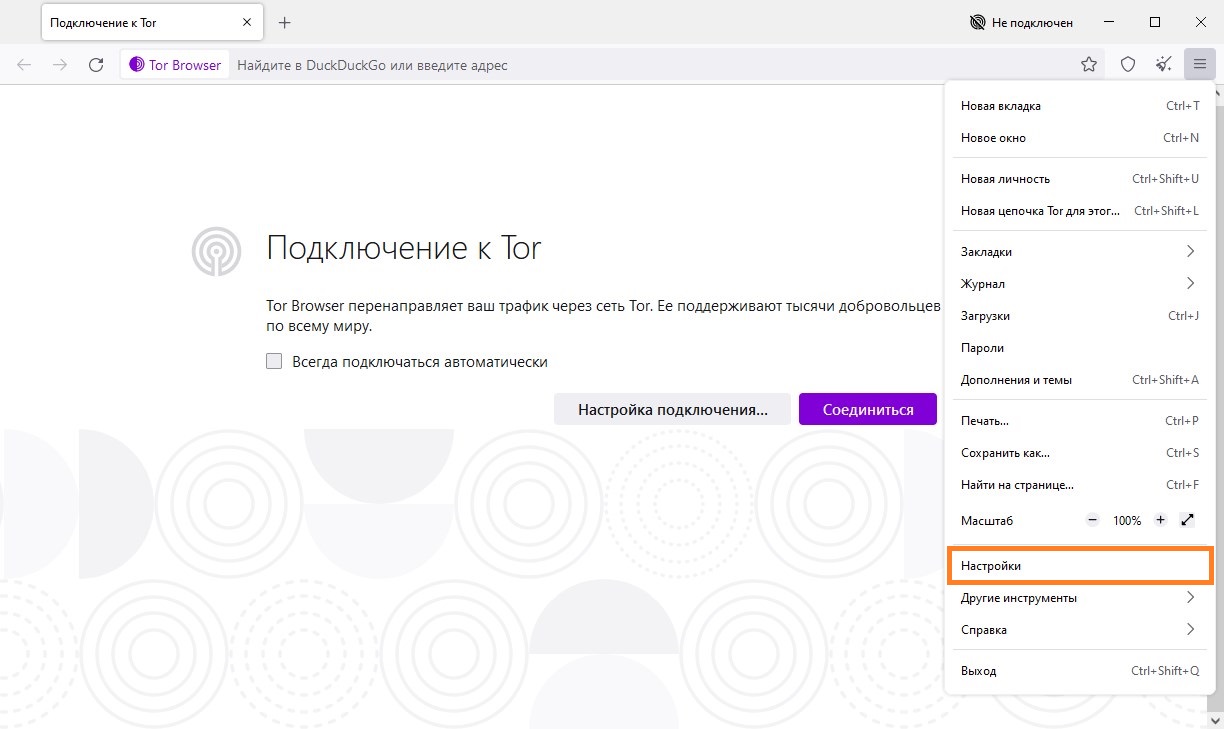
Task: Toggle full screen with the arrows icon
Action: coord(1187,520)
